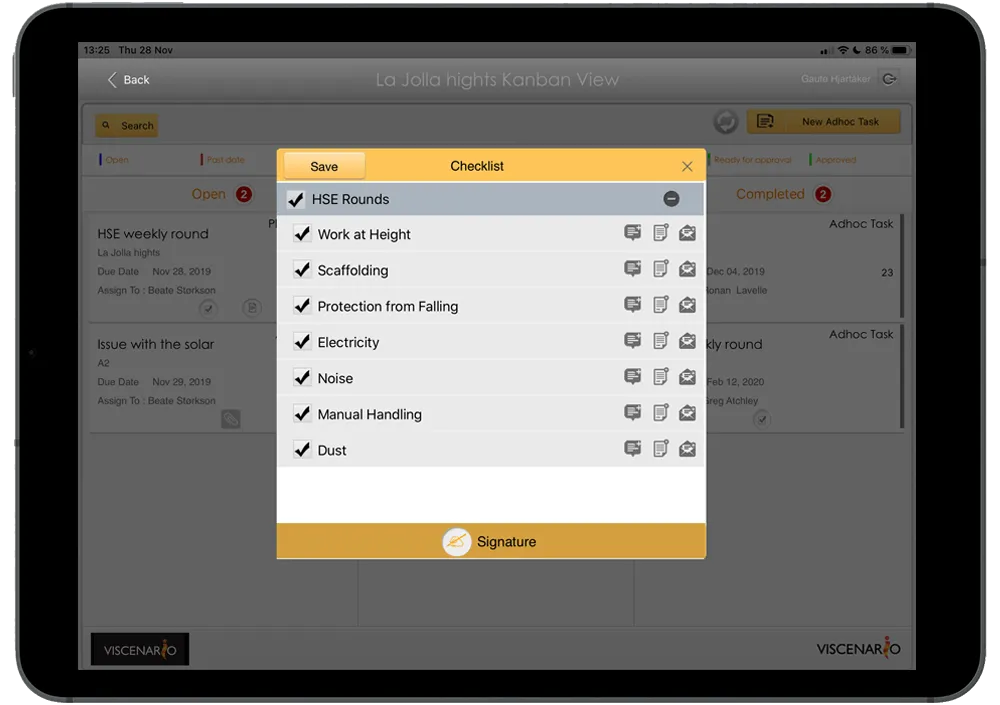Click the Search field
Viewport: 1000px width, 705px height.
click(127, 126)
